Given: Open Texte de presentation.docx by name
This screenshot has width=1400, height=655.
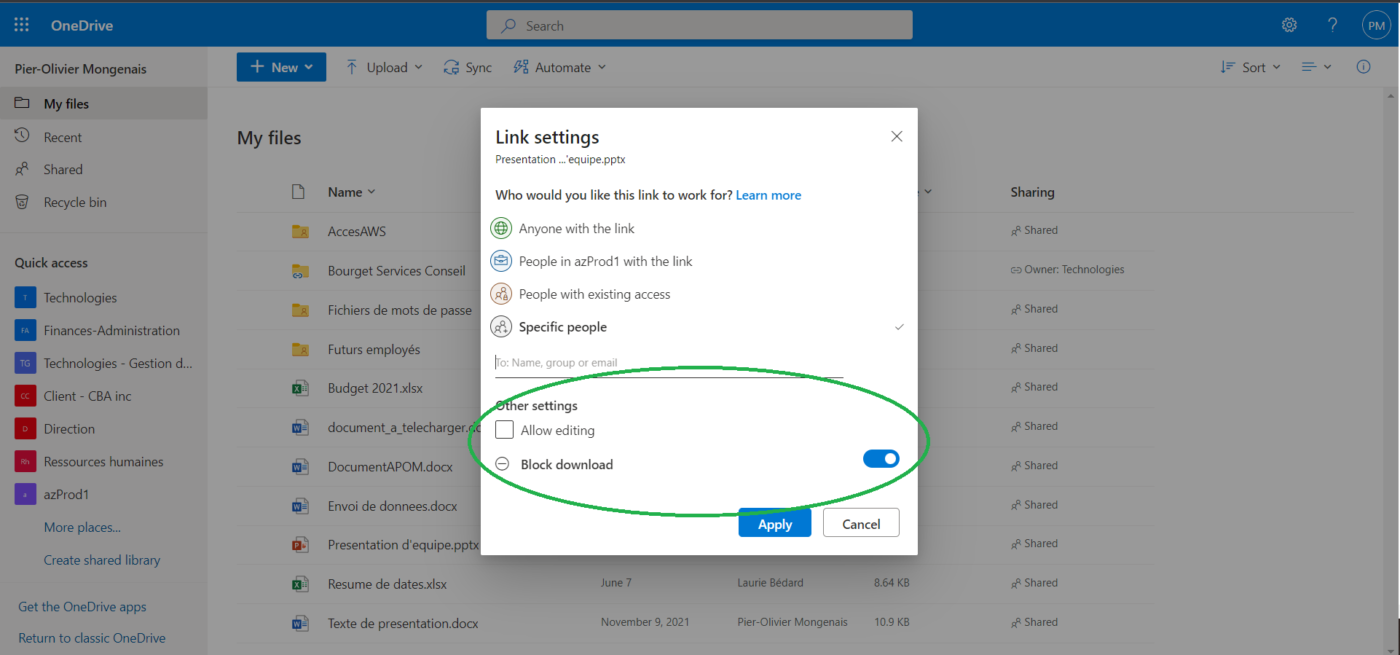Looking at the screenshot, I should pyautogui.click(x=403, y=623).
